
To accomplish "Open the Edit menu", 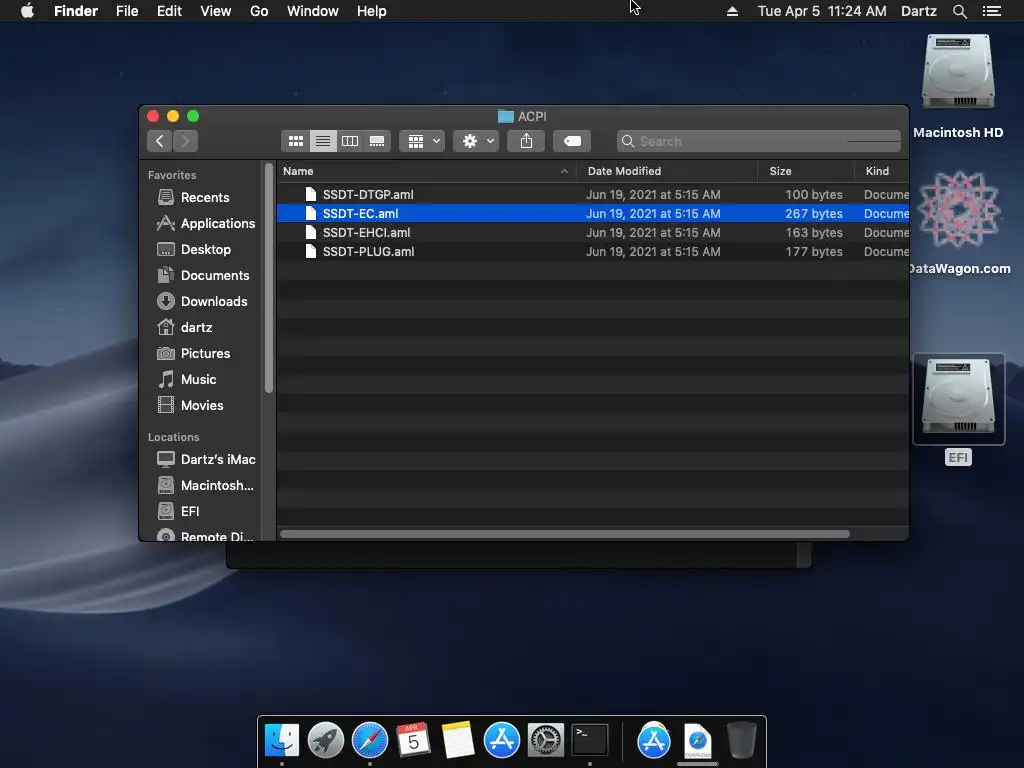I will pyautogui.click(x=169, y=11).
